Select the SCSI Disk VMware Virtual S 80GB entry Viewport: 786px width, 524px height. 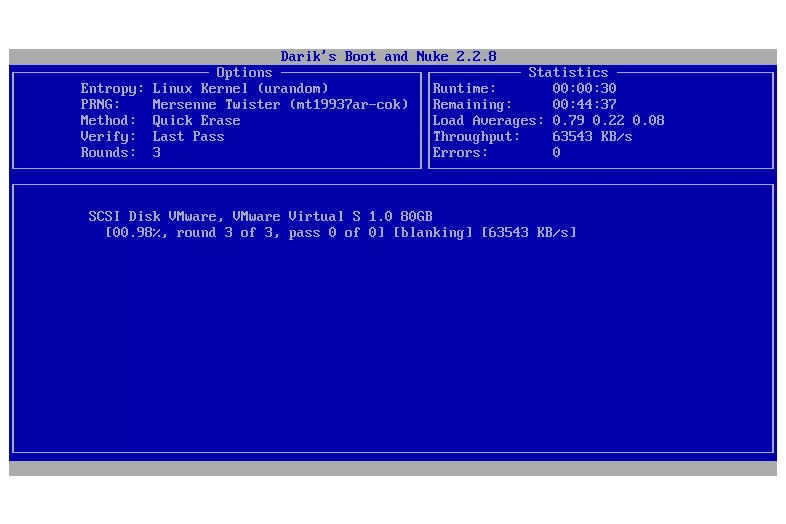[x=260, y=217]
